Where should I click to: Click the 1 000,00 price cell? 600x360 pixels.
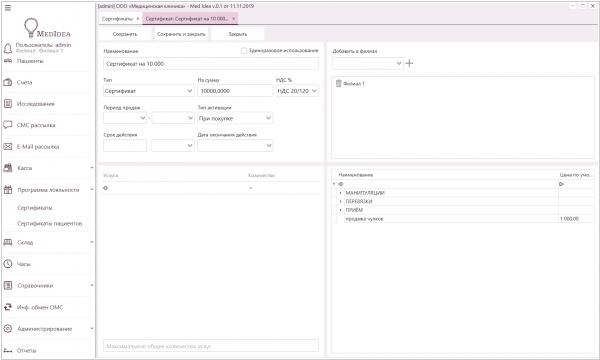(x=576, y=219)
